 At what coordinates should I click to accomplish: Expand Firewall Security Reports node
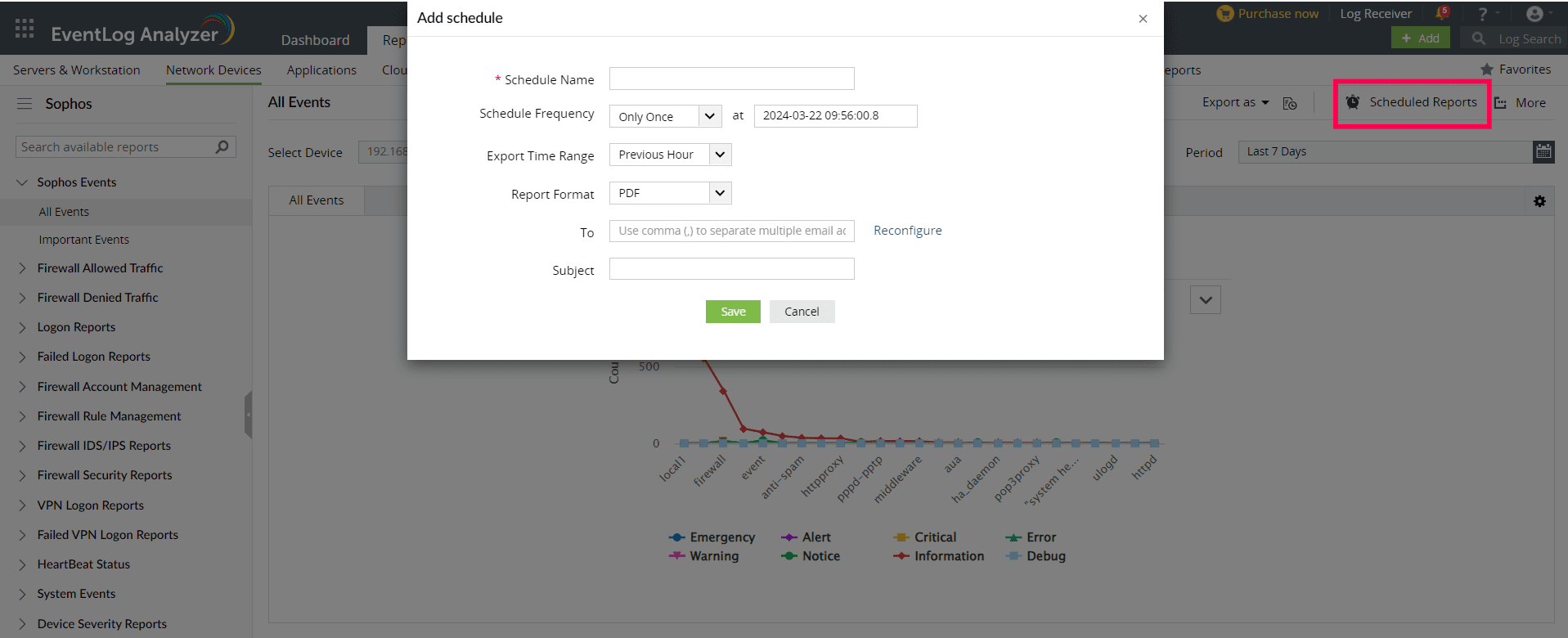pos(22,475)
